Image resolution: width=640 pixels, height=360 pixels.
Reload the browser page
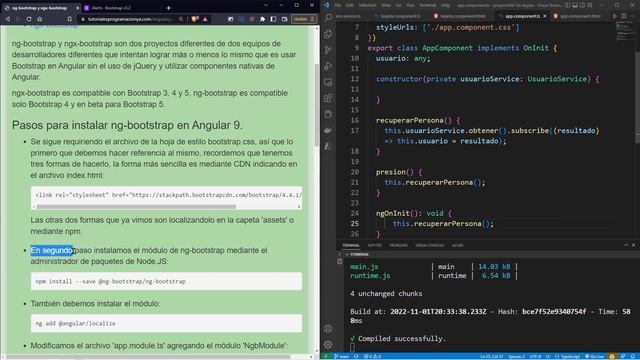tap(29, 19)
